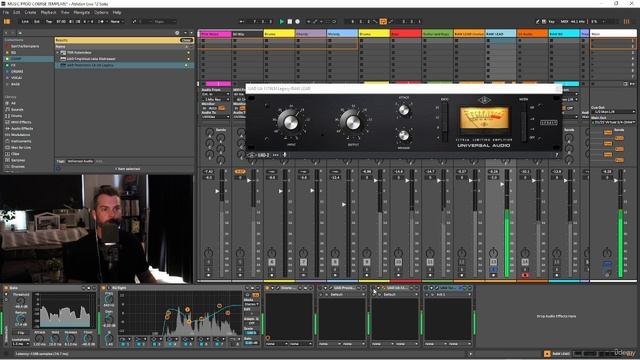Open the File menu
Screen dimensions: 640x360
click(6, 12)
